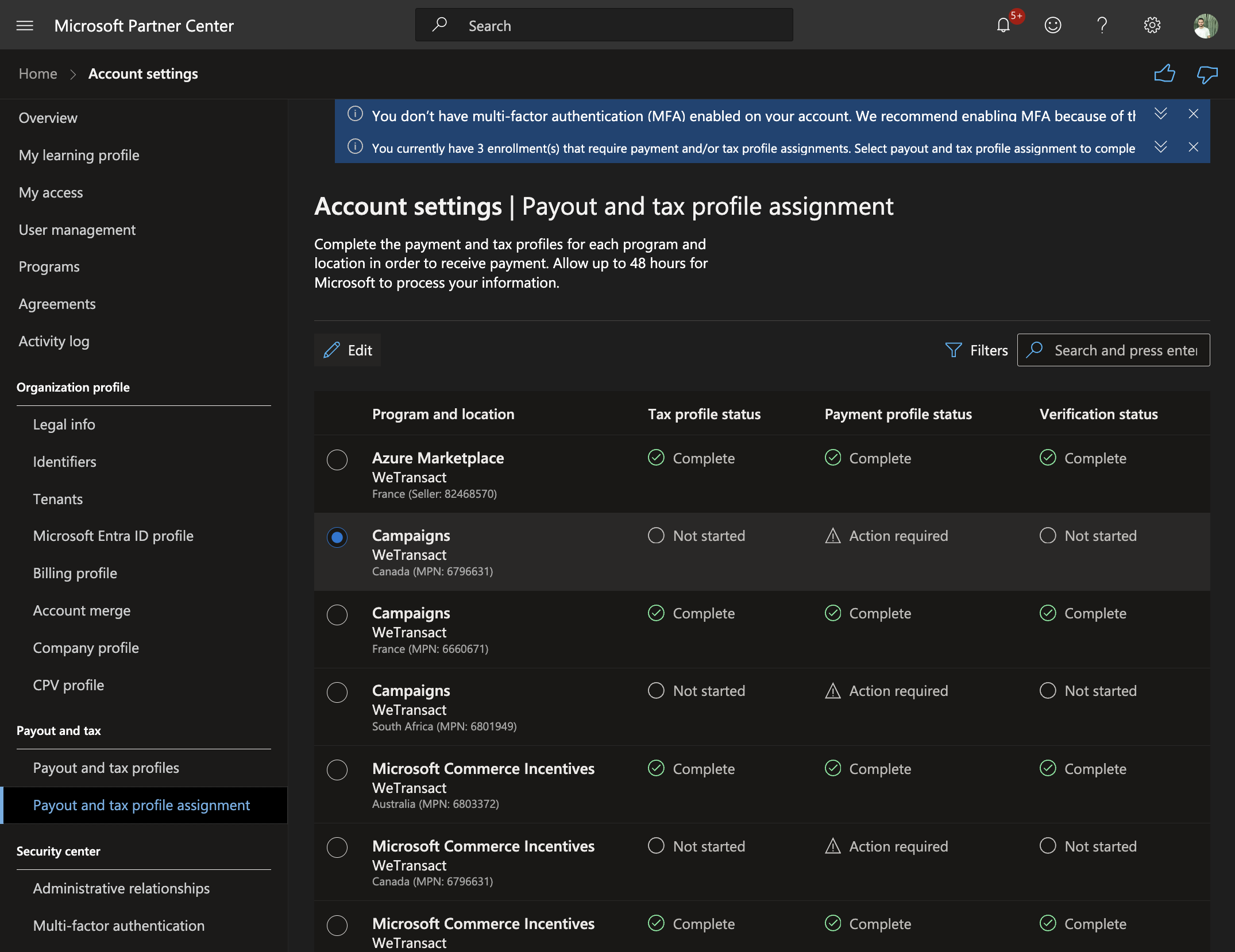Click Payment profile status column header
Viewport: 1235px width, 952px height.
click(898, 414)
